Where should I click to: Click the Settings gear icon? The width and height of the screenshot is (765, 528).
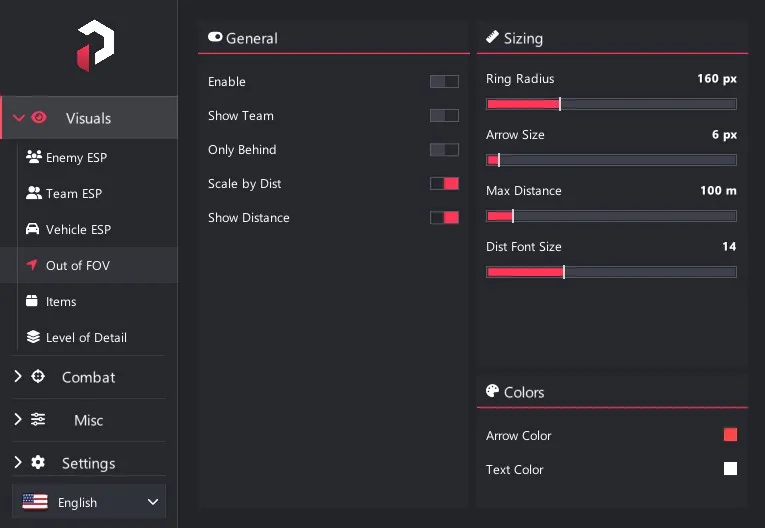(38, 462)
